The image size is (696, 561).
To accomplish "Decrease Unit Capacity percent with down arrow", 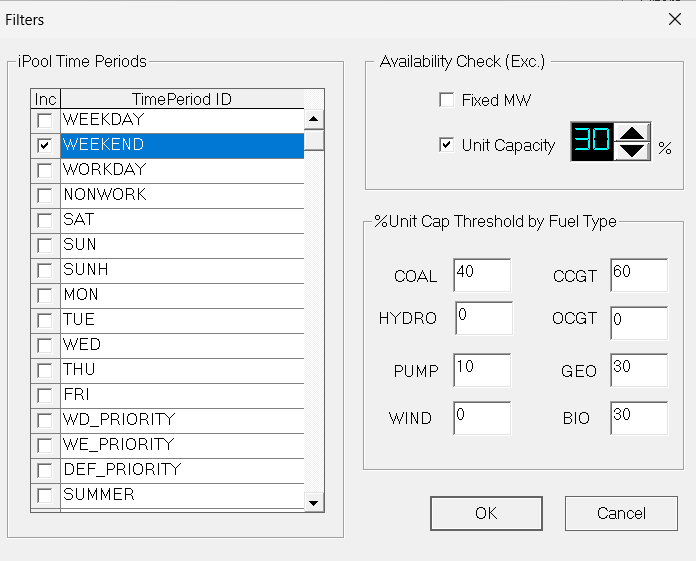I will tap(630, 151).
